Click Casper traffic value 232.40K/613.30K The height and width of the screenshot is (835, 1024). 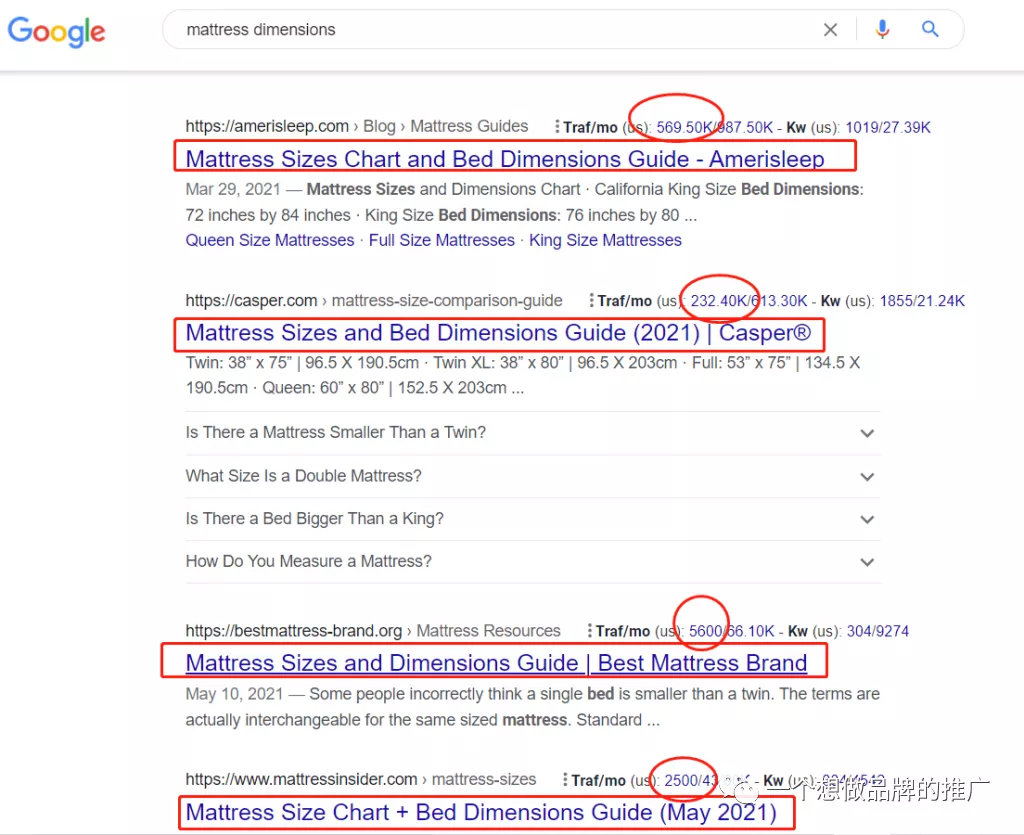click(x=749, y=301)
